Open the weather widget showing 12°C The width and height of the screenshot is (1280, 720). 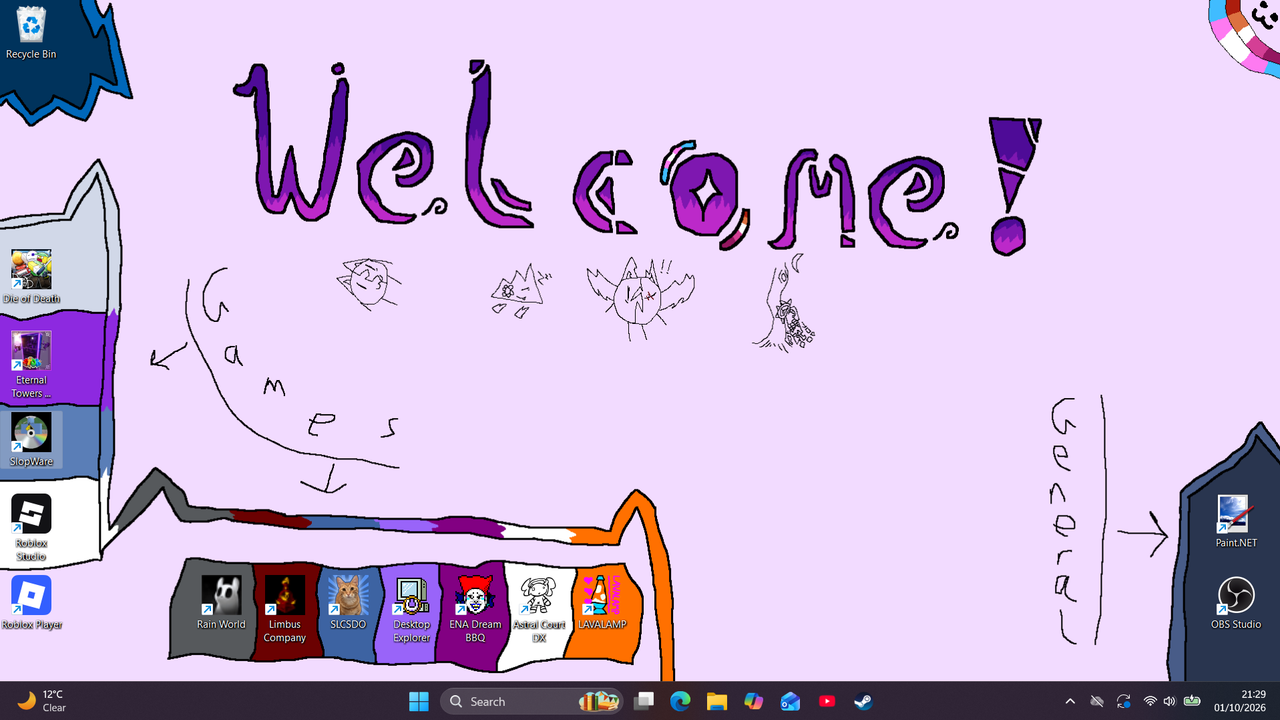click(42, 701)
